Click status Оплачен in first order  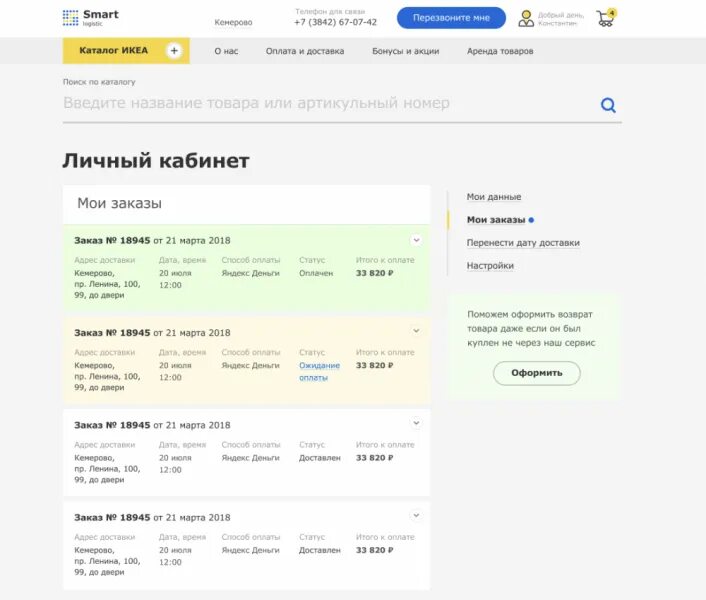click(x=316, y=273)
